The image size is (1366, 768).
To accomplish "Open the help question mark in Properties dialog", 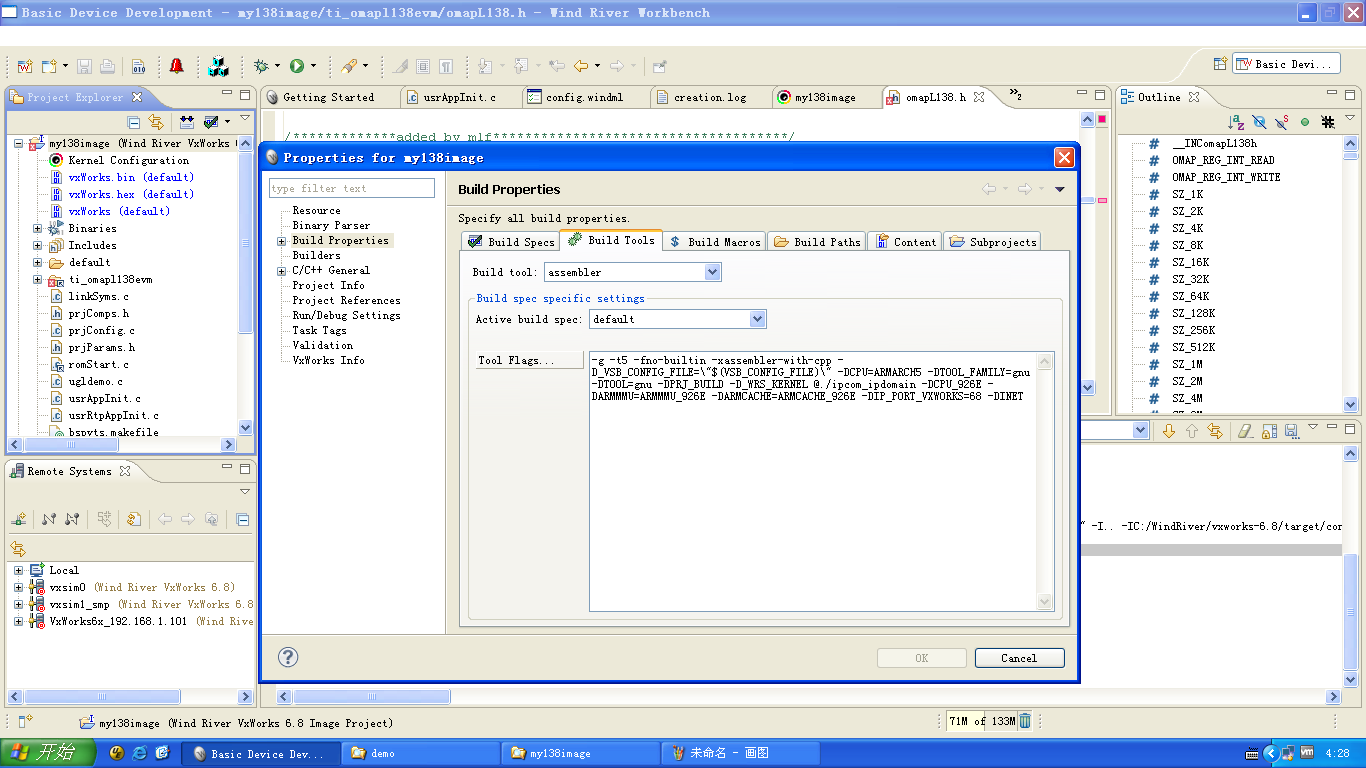I will tap(288, 657).
